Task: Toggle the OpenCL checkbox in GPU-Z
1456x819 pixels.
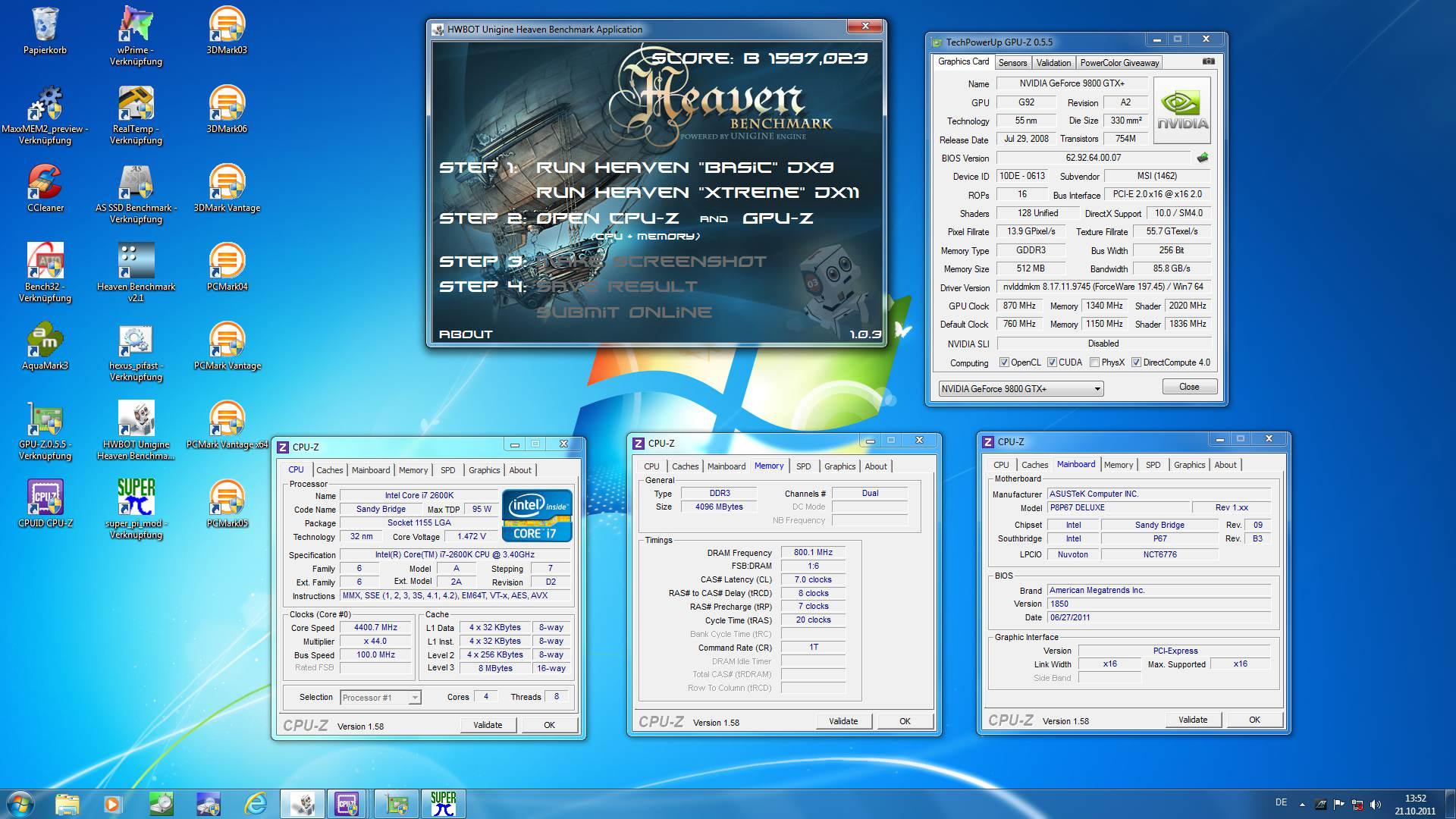Action: click(1004, 362)
